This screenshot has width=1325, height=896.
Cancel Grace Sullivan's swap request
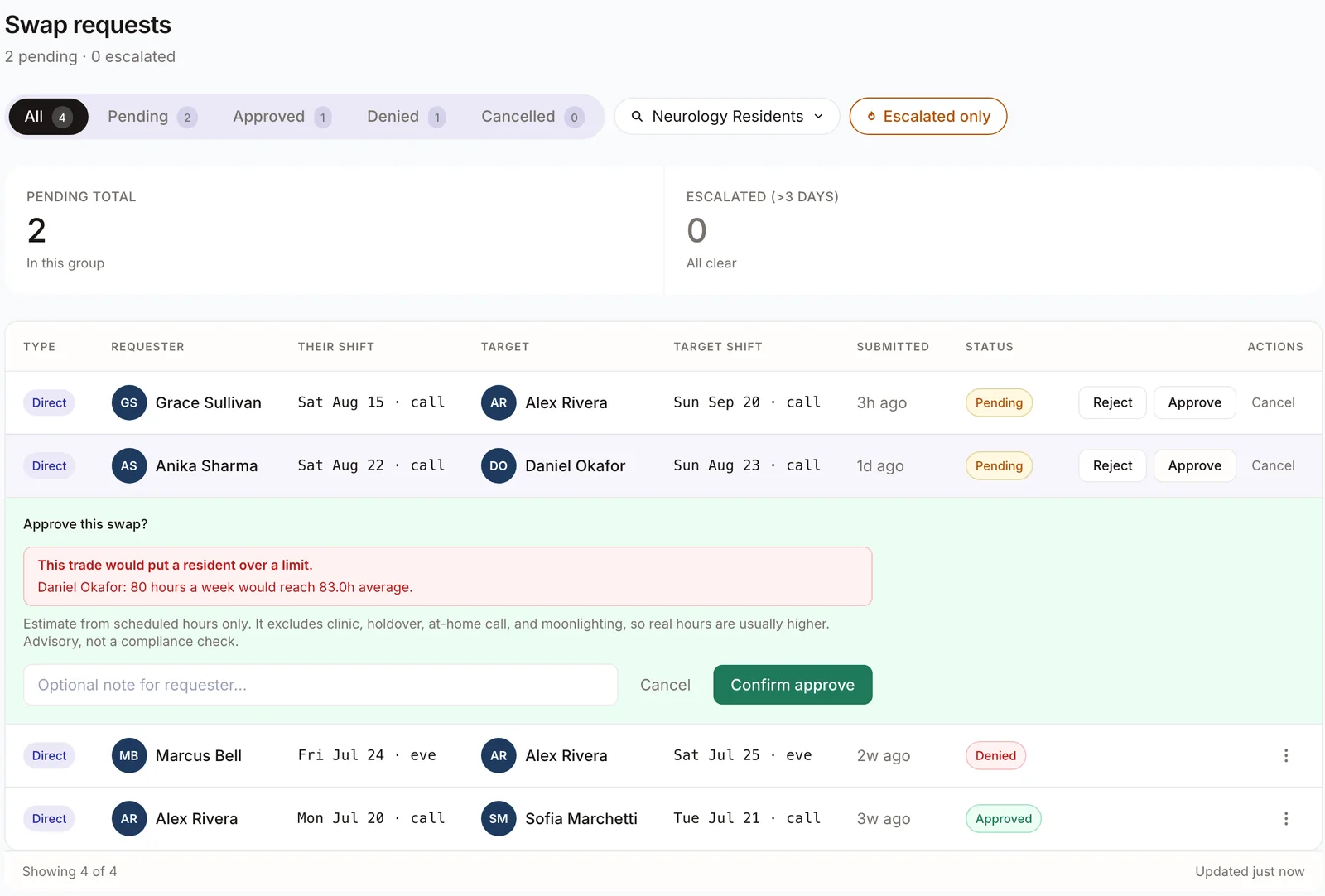tap(1273, 402)
